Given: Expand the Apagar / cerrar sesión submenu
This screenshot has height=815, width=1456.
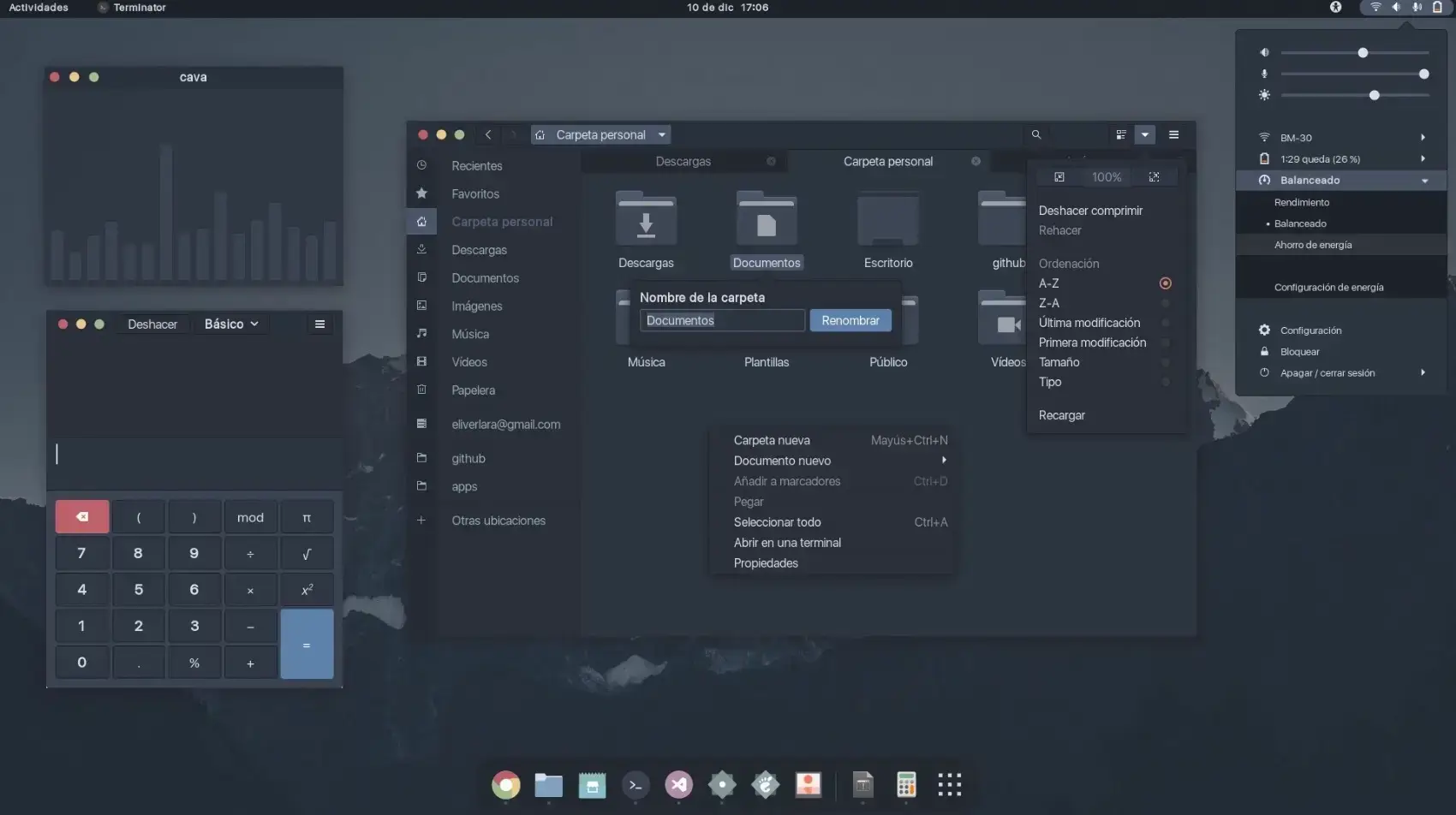Looking at the screenshot, I should tap(1423, 373).
